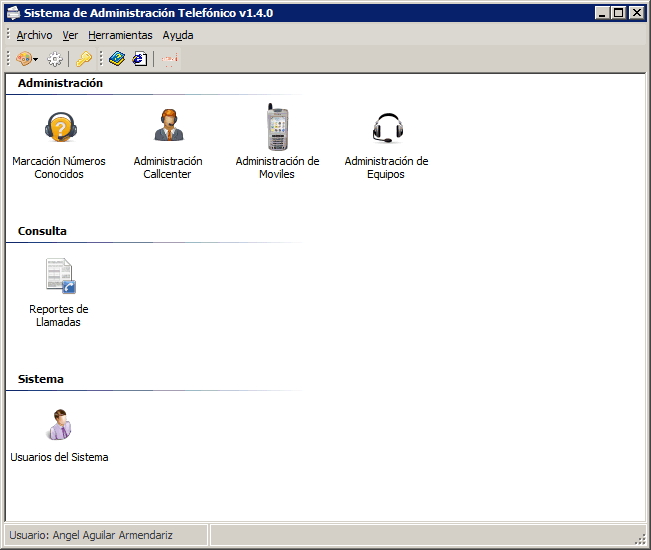Open Marcación Números Conocidos

click(x=61, y=127)
